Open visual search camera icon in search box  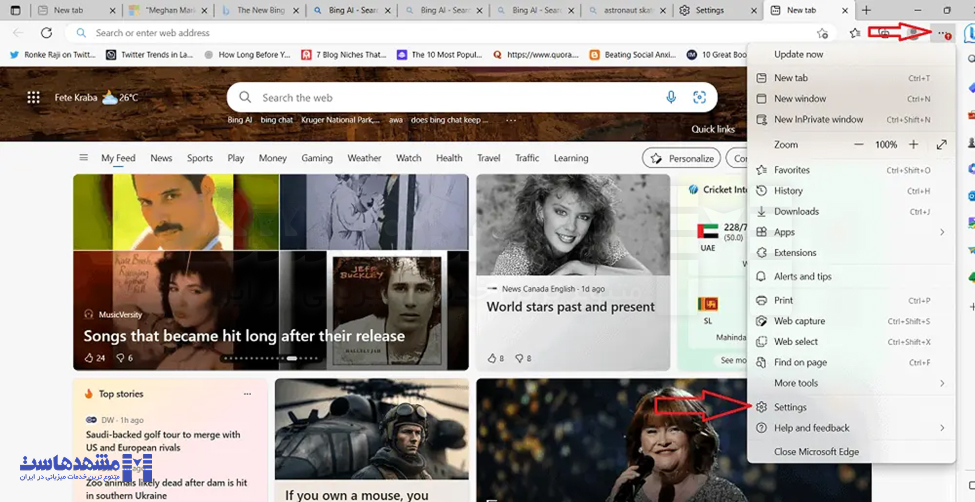[x=699, y=97]
